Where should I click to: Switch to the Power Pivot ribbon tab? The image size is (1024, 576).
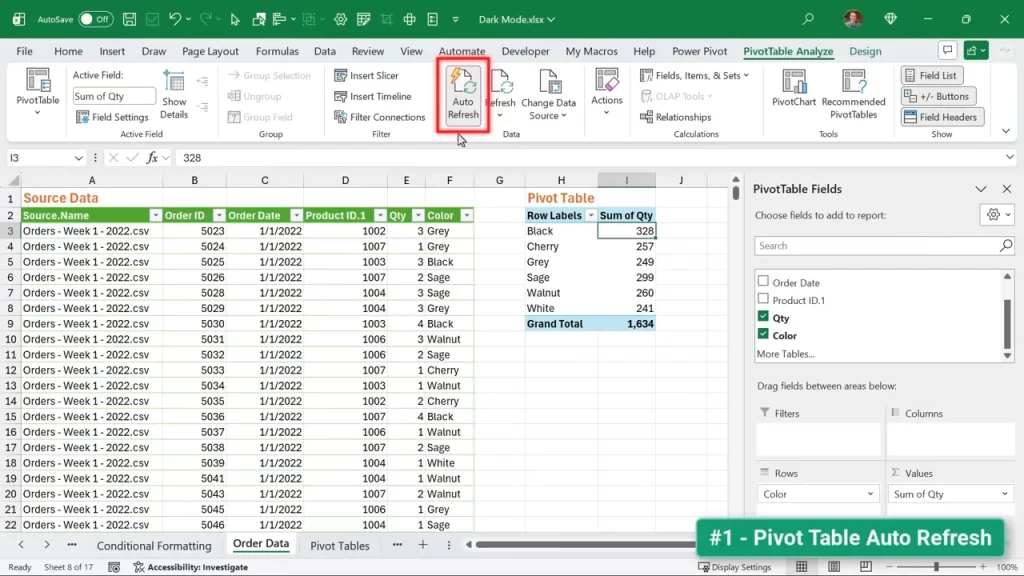tap(699, 51)
